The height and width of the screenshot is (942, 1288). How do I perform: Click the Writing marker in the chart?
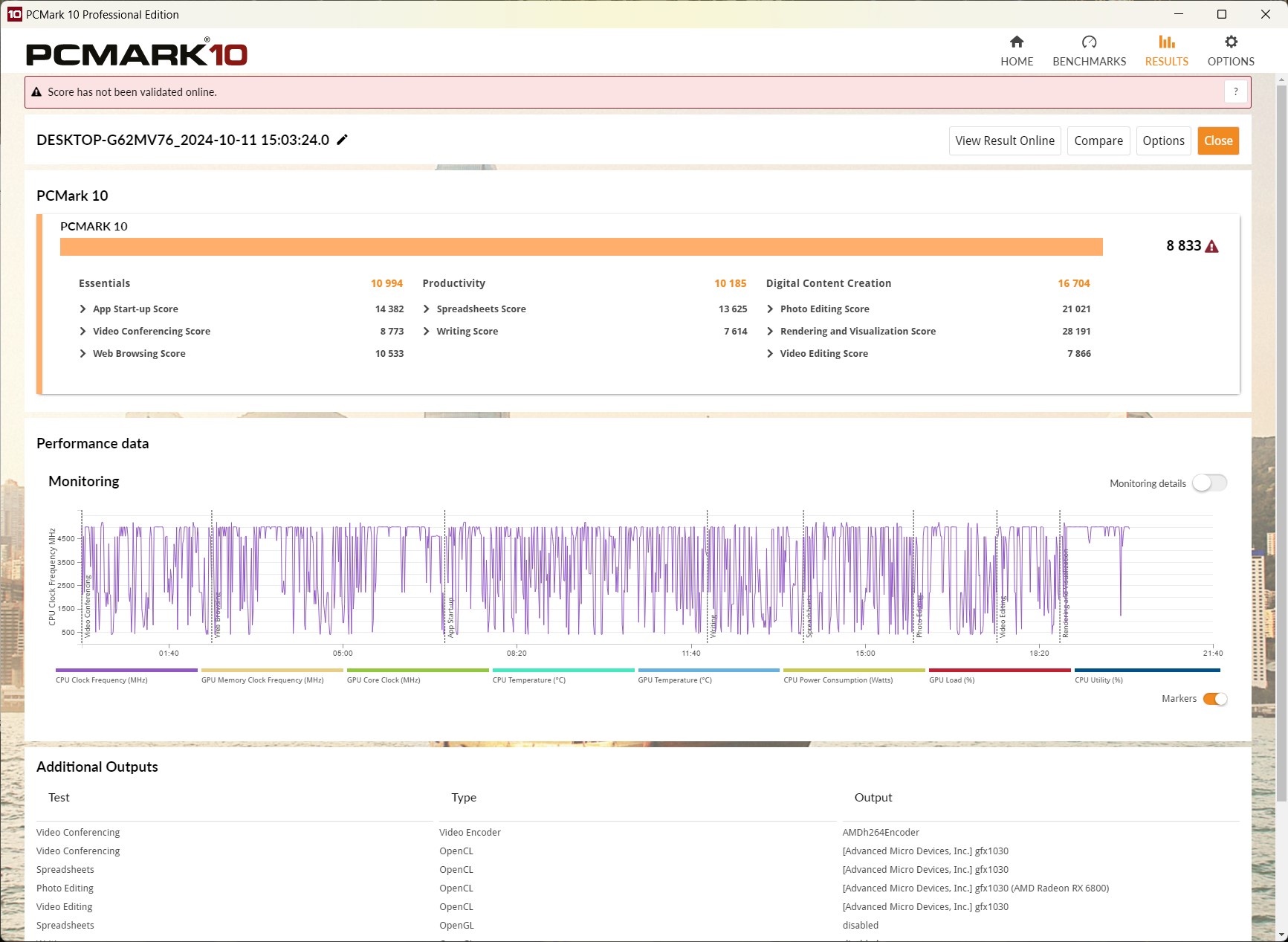pyautogui.click(x=713, y=625)
